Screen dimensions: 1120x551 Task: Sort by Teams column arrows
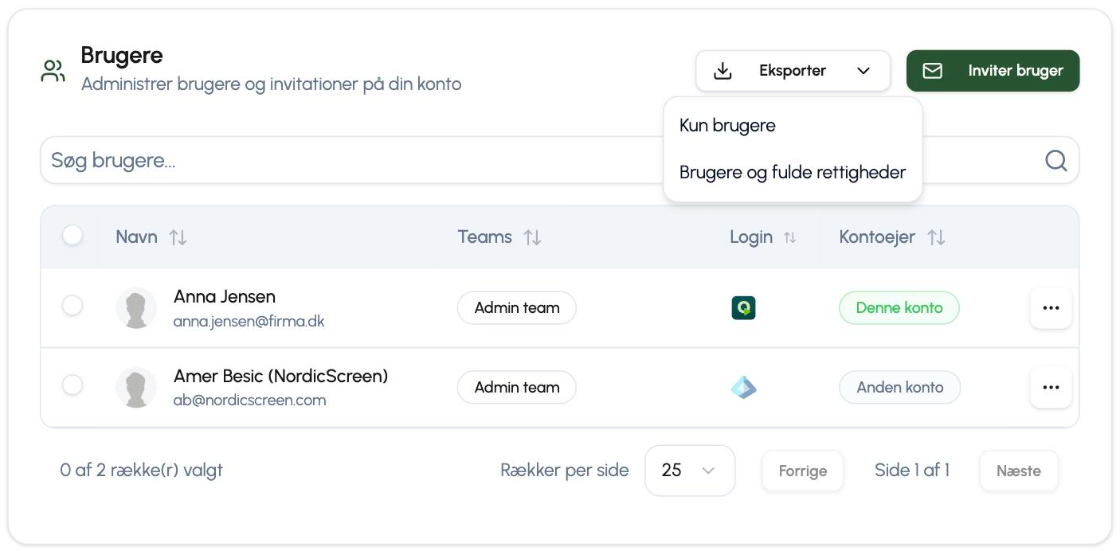click(x=532, y=237)
